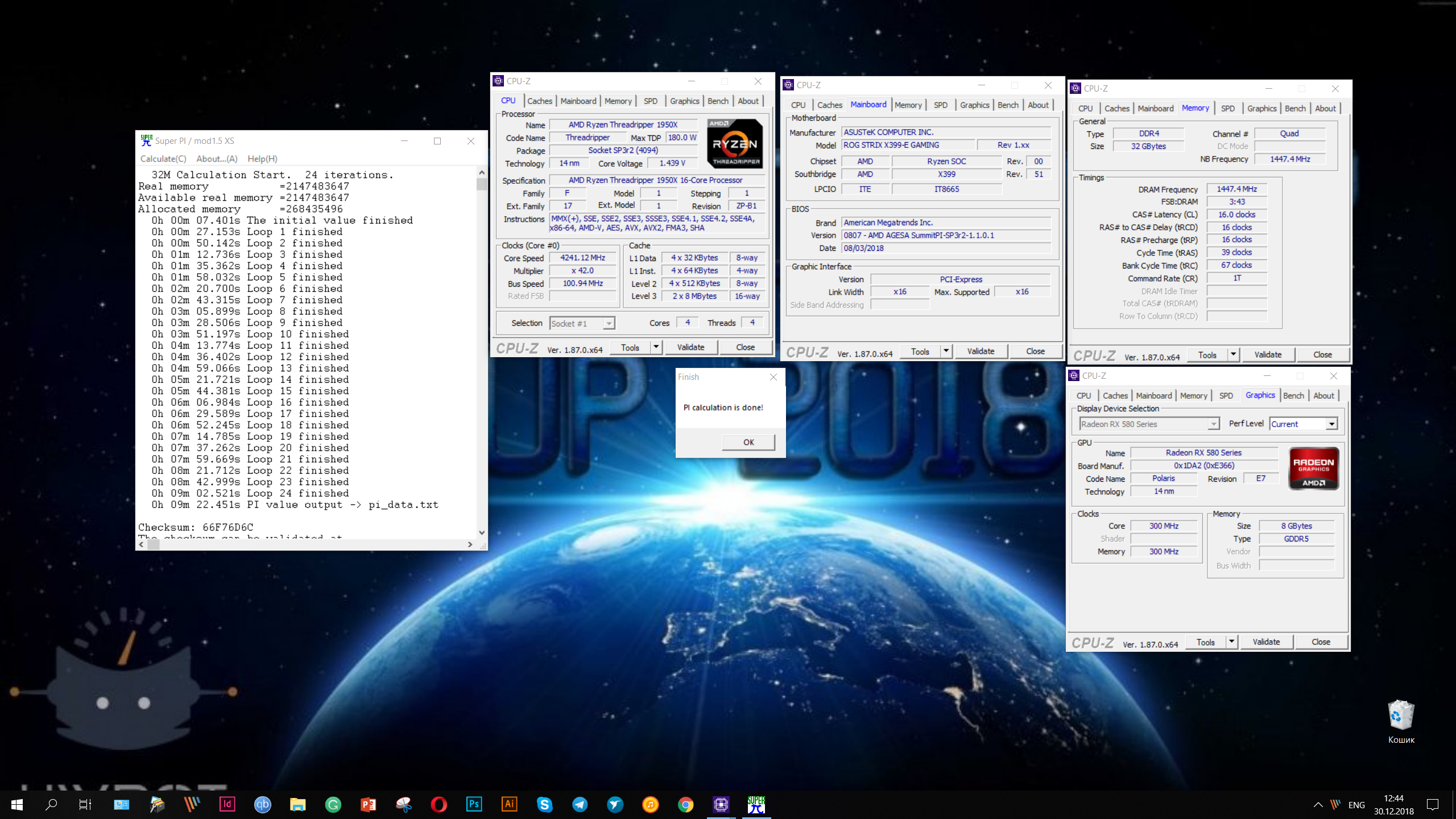
Task: Open the taskbar search magnifier
Action: pos(51,804)
